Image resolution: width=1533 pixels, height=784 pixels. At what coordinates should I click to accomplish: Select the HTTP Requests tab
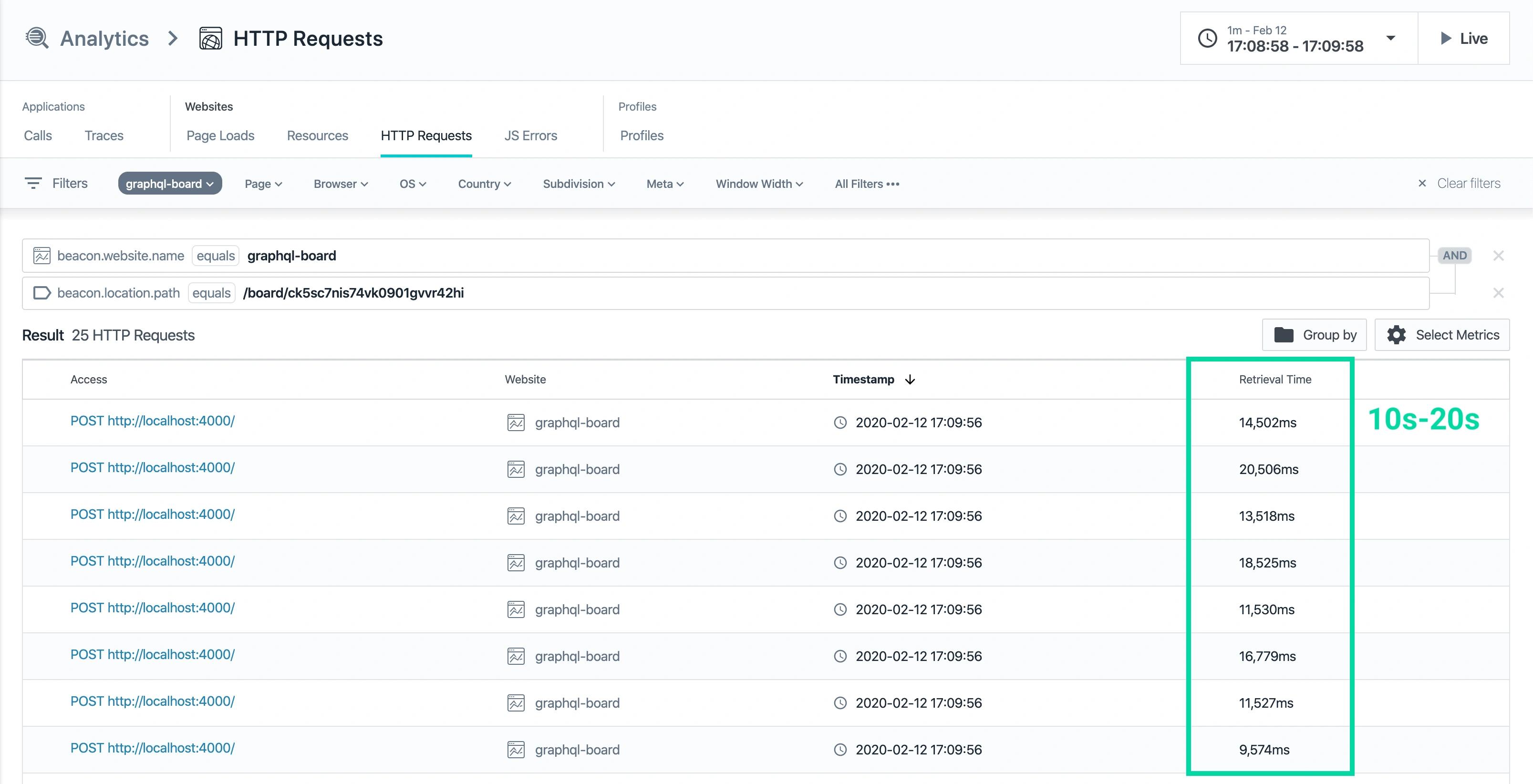426,135
